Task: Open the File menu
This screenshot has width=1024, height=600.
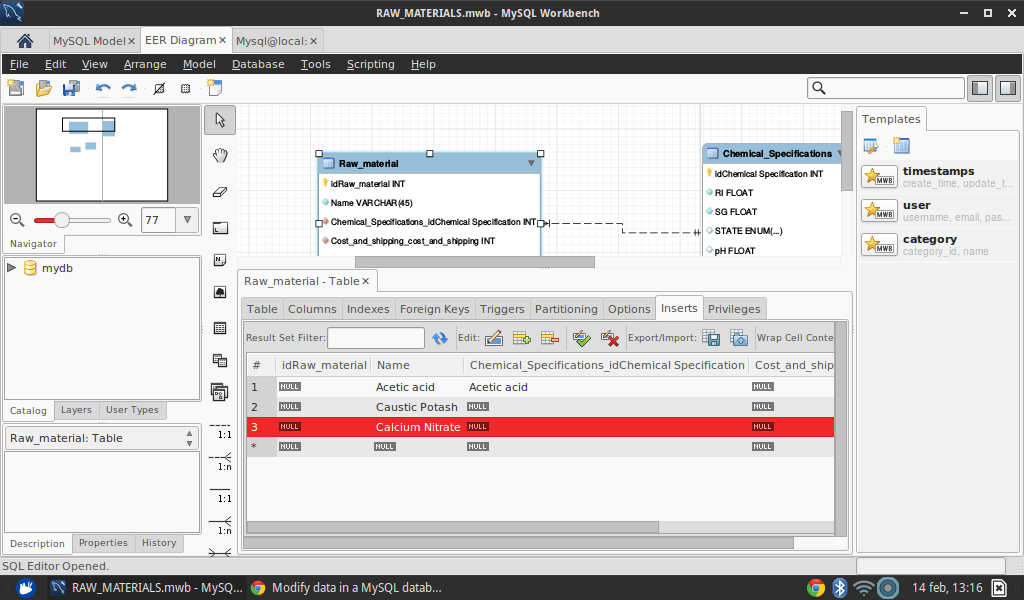Action: pos(19,64)
